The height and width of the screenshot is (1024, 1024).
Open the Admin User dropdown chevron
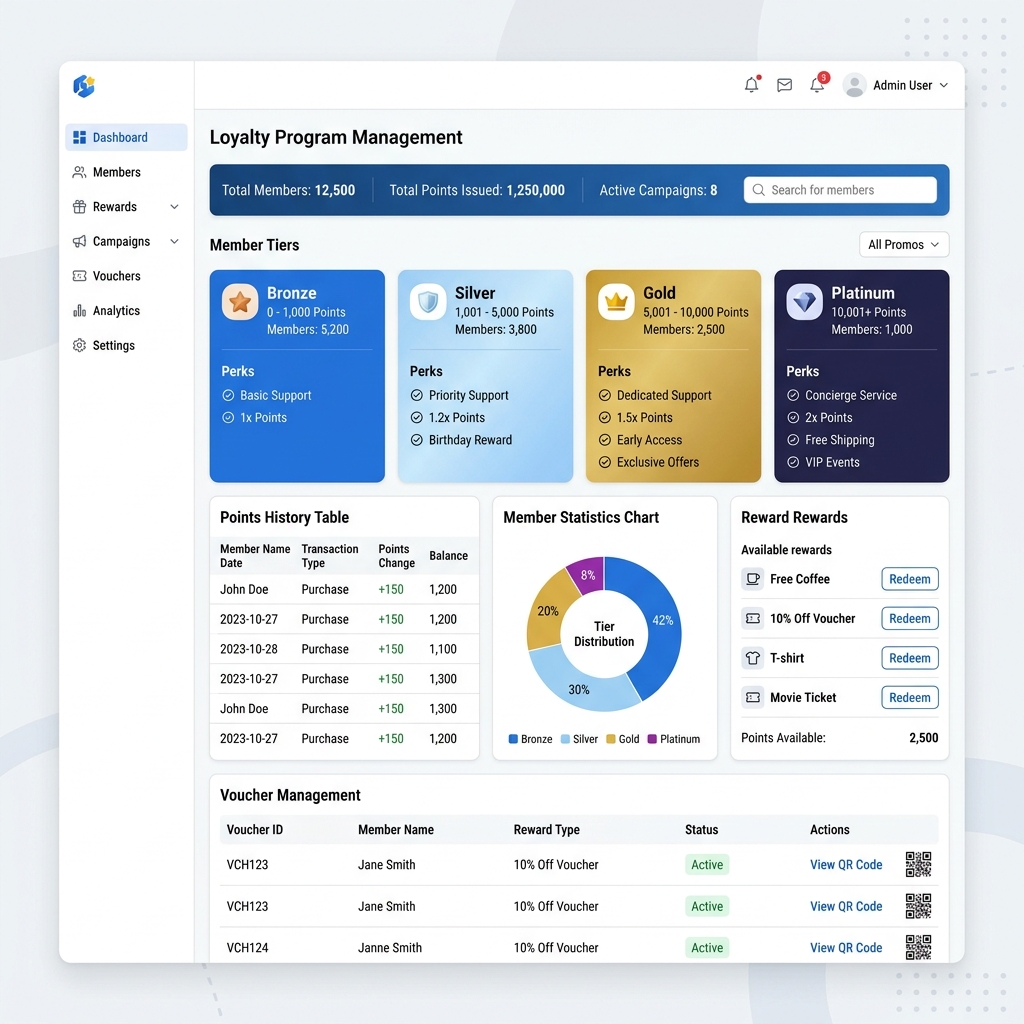pyautogui.click(x=944, y=86)
